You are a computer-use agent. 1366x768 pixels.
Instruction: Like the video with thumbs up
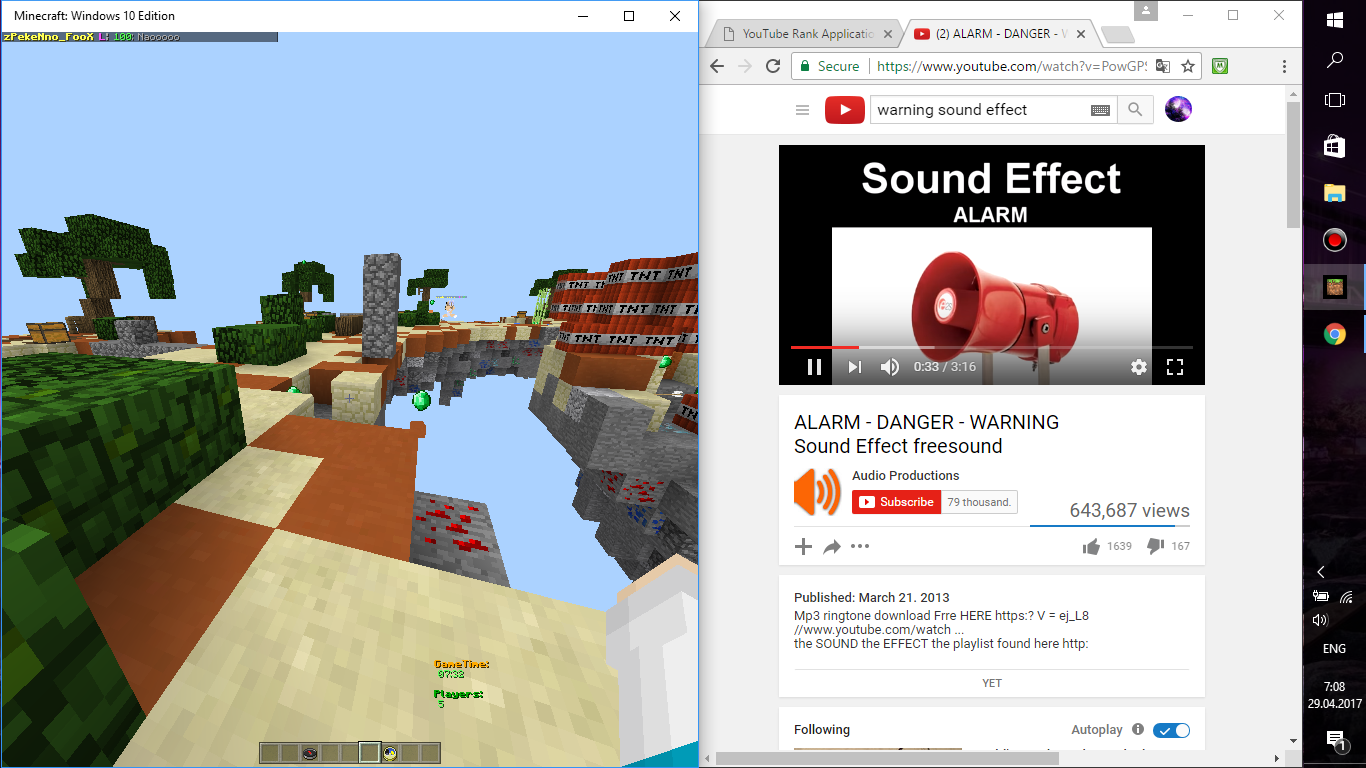1091,546
